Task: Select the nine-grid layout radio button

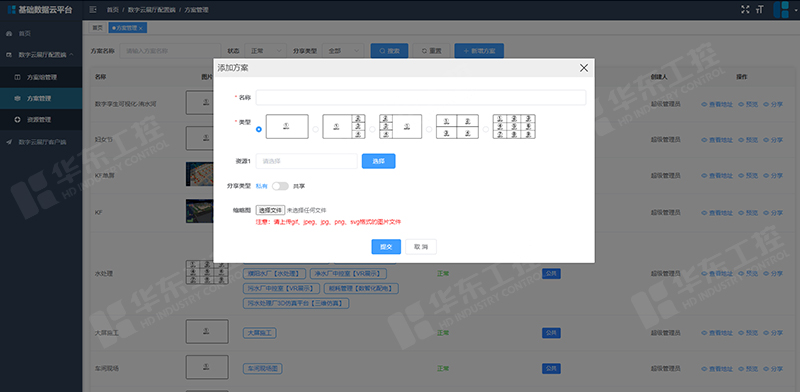Action: click(x=486, y=129)
